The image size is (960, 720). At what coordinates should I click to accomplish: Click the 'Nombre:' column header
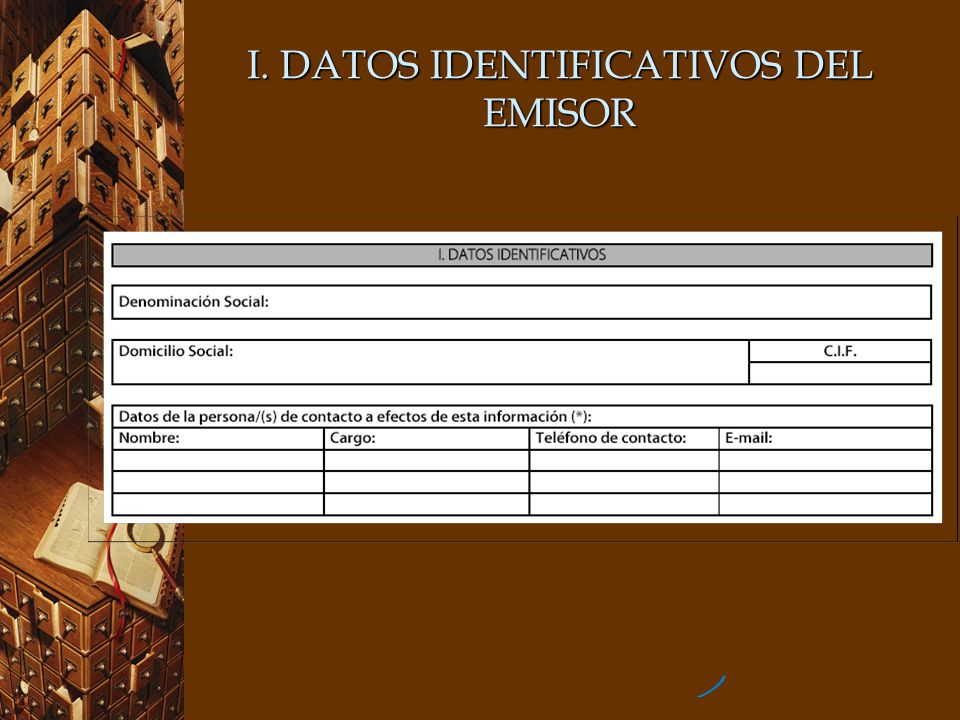[218, 438]
